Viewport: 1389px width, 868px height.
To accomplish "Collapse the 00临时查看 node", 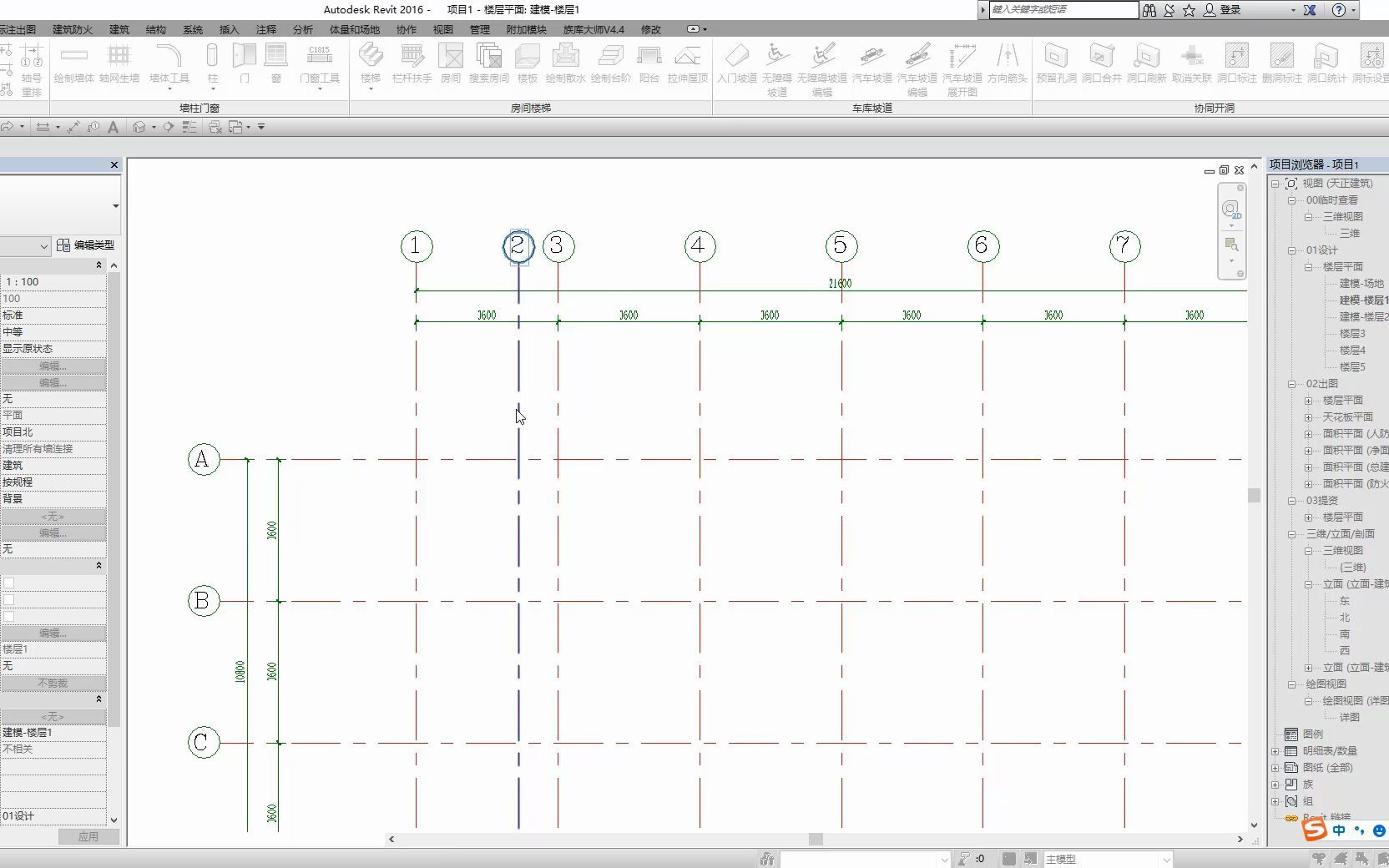I will pyautogui.click(x=1292, y=200).
